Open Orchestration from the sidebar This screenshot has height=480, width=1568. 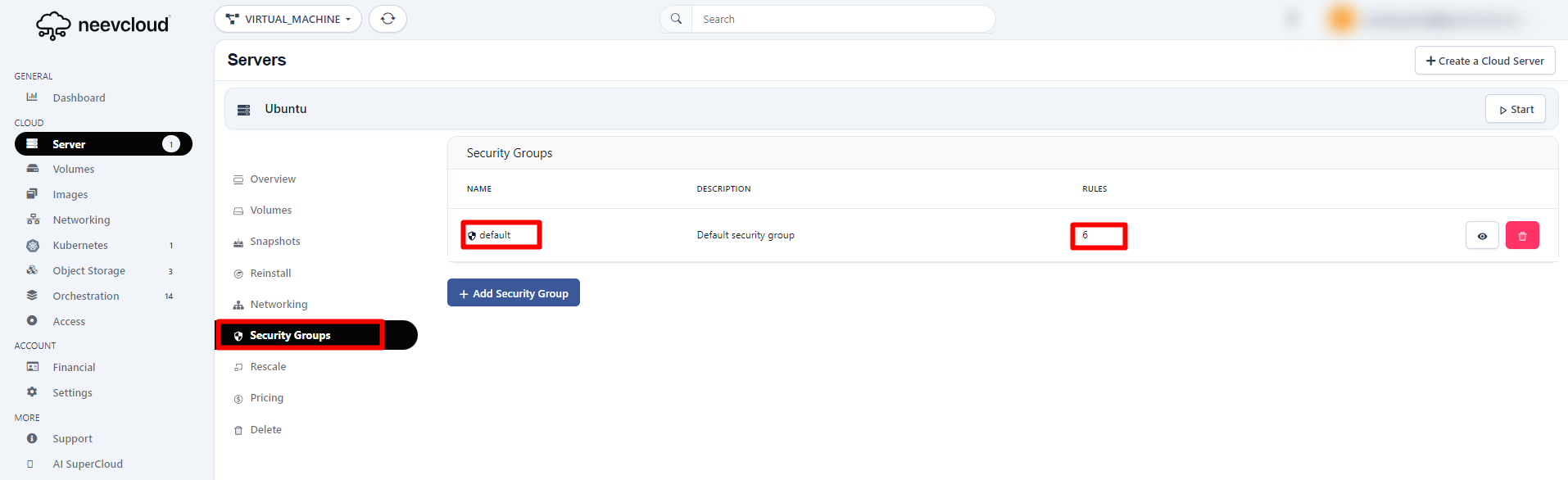click(x=86, y=296)
